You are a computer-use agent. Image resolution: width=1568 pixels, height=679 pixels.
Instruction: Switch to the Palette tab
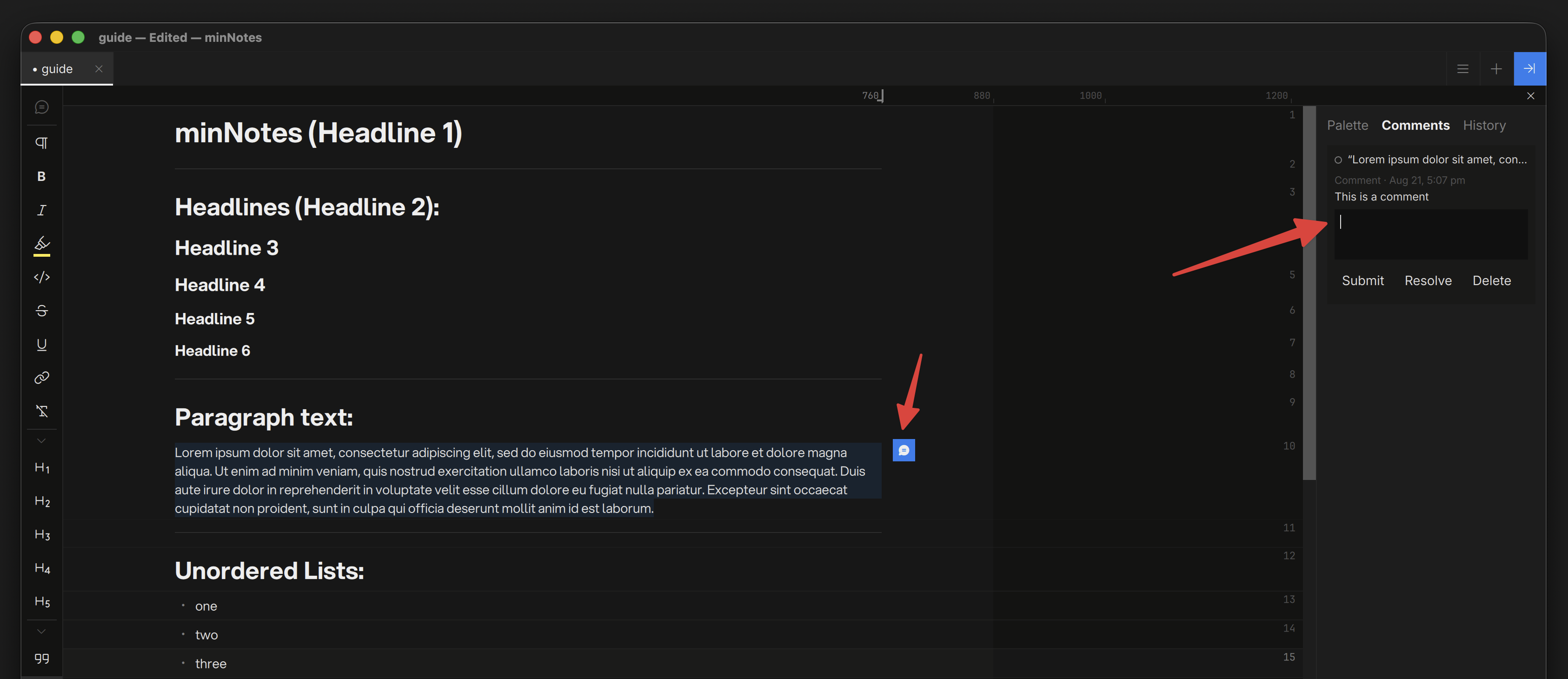(1347, 125)
